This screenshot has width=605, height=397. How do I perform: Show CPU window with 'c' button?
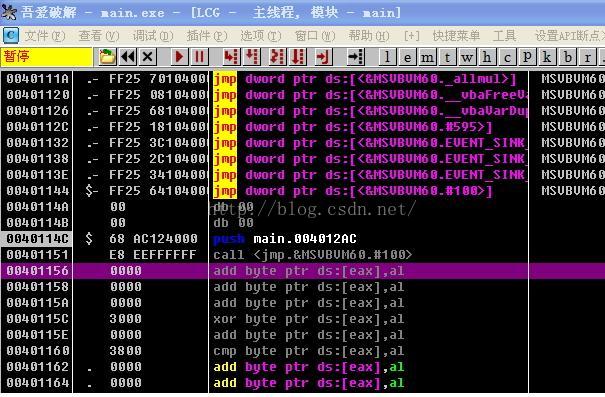click(x=507, y=57)
